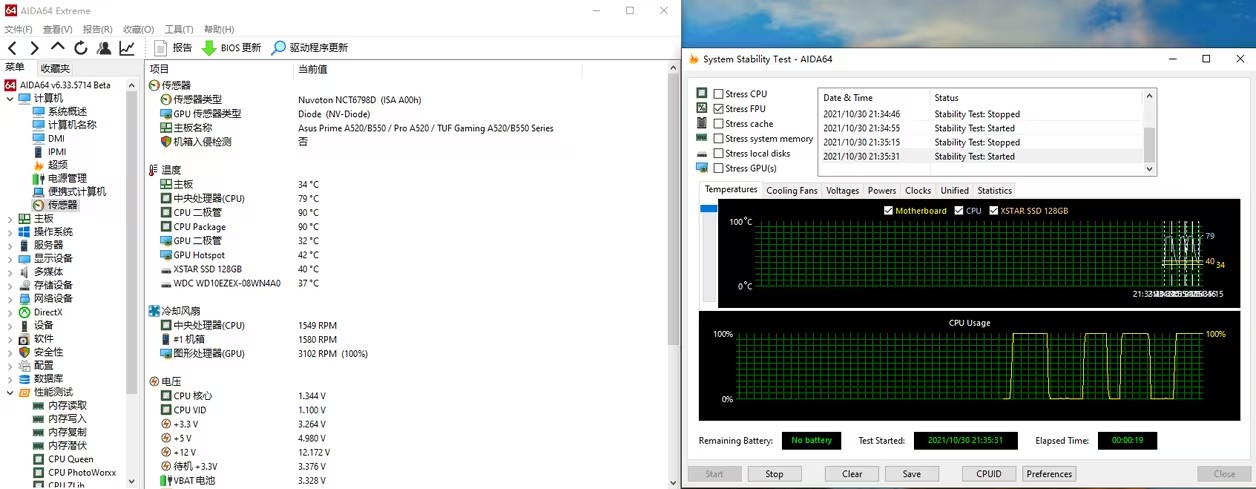Click the CPUID button
Image resolution: width=1256 pixels, height=489 pixels.
coord(989,474)
